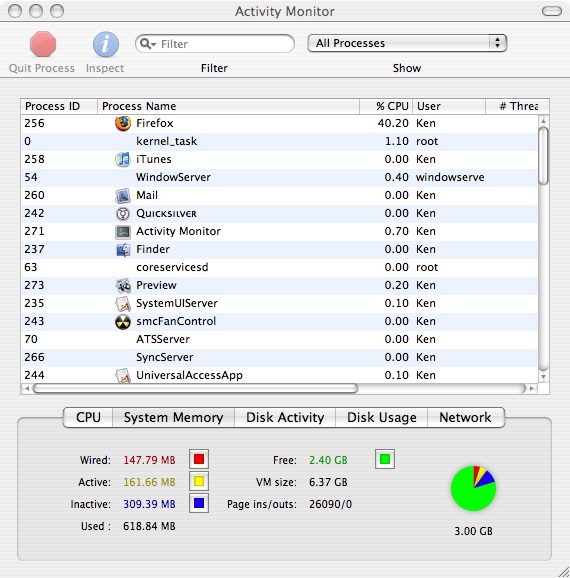Click the blue Inactive color swatch

pos(199,503)
